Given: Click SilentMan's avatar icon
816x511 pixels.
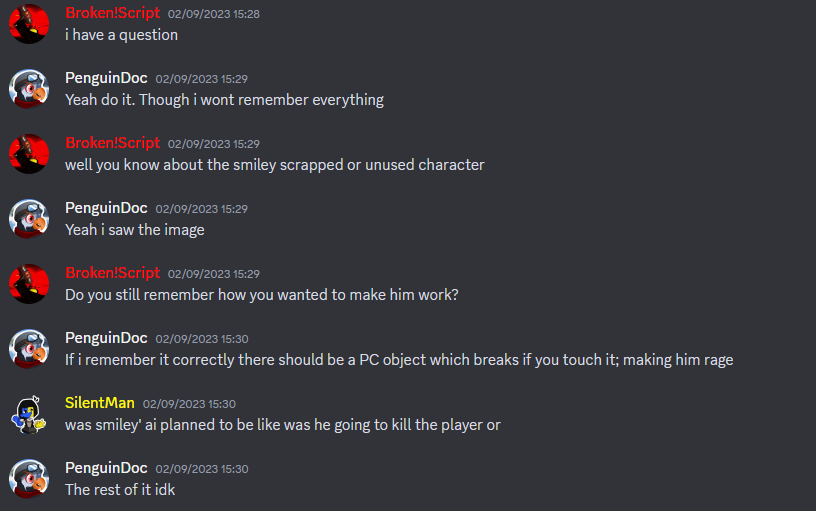Looking at the screenshot, I should pos(29,414).
